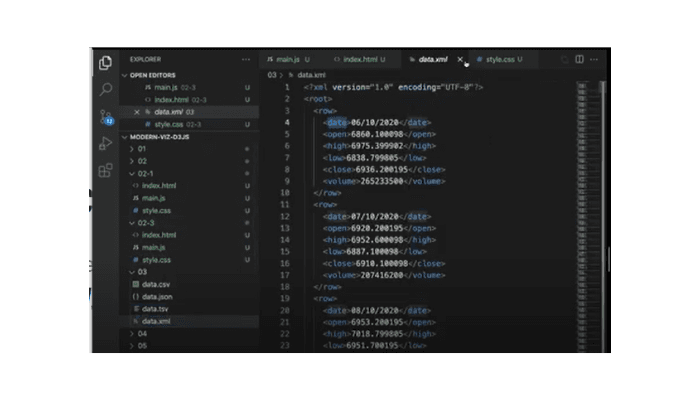
Task: Open style.css in folder 02-3
Action: pyautogui.click(x=189, y=260)
